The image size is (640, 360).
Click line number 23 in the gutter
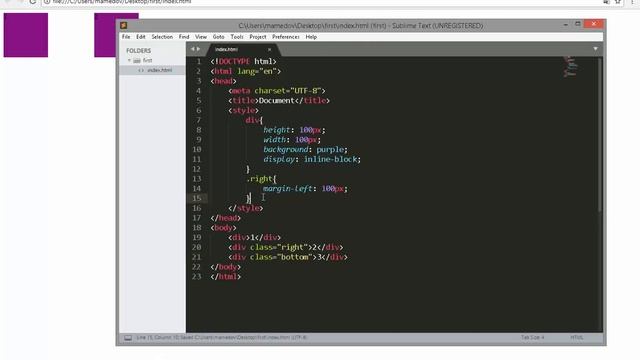click(197, 277)
